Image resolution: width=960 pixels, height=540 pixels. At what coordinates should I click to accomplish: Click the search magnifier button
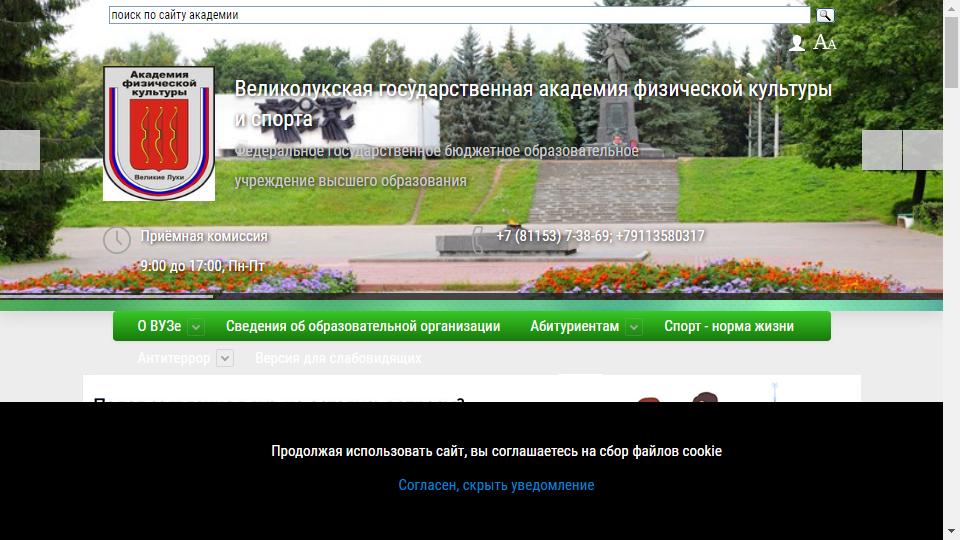[825, 15]
